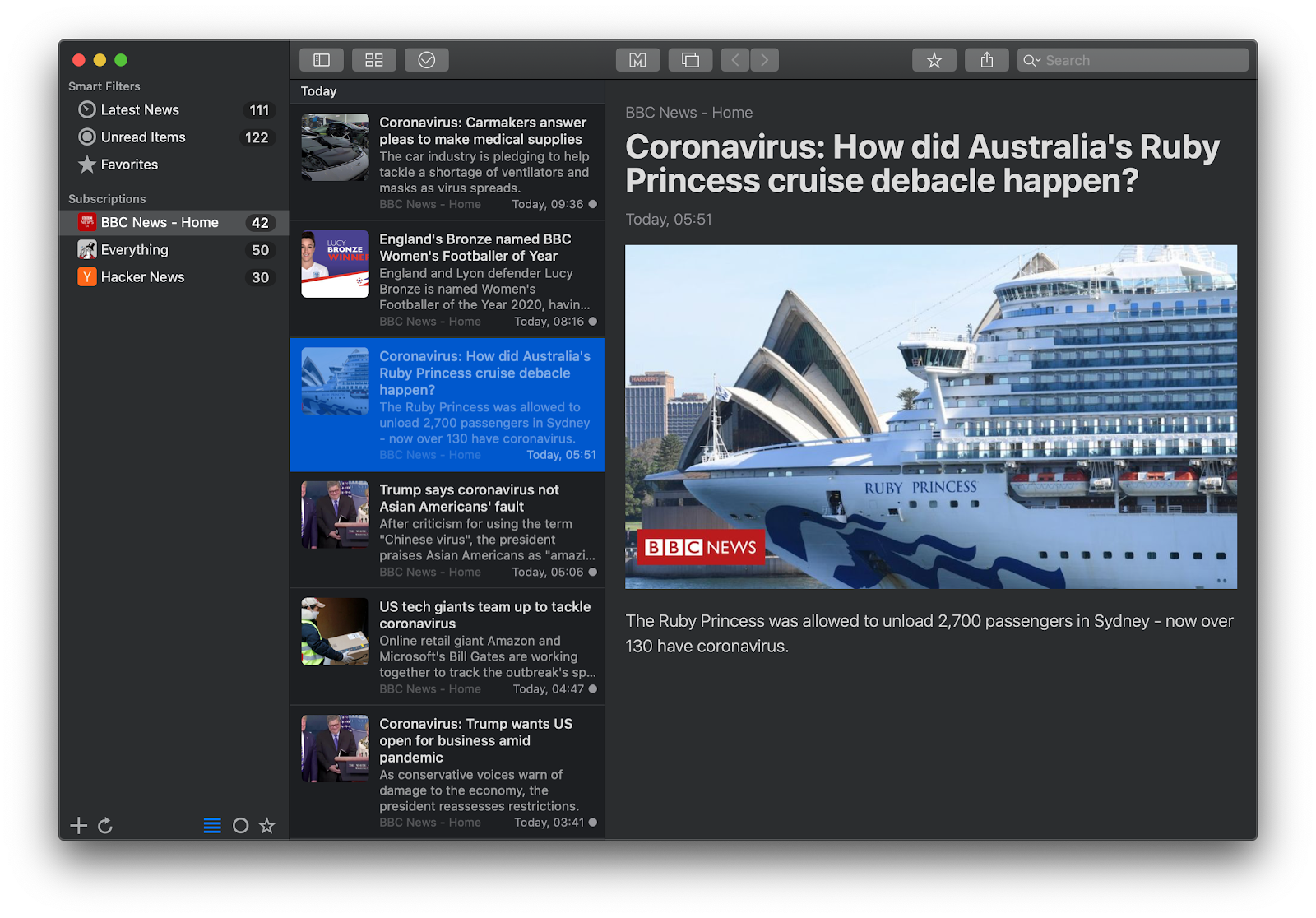Open the reader mode (M) button

point(637,60)
